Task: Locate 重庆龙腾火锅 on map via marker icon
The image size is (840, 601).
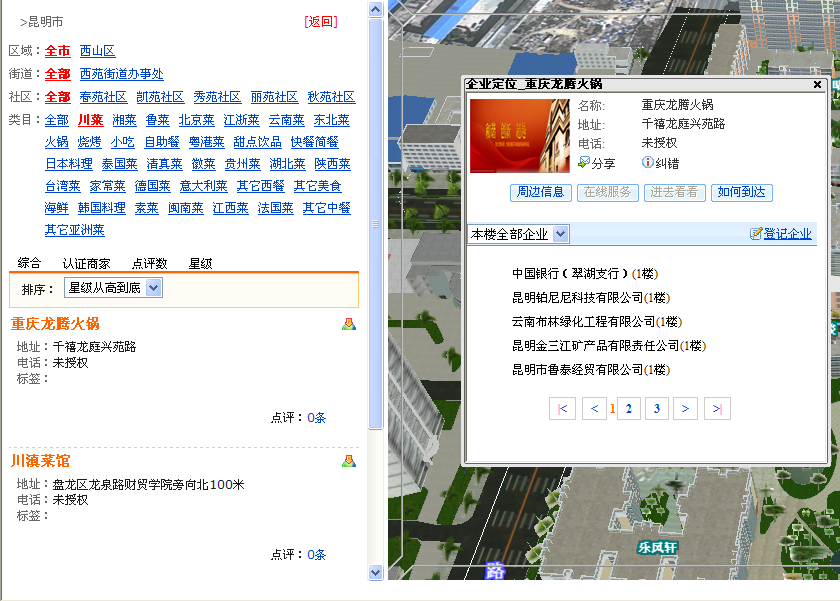Action: pyautogui.click(x=349, y=324)
